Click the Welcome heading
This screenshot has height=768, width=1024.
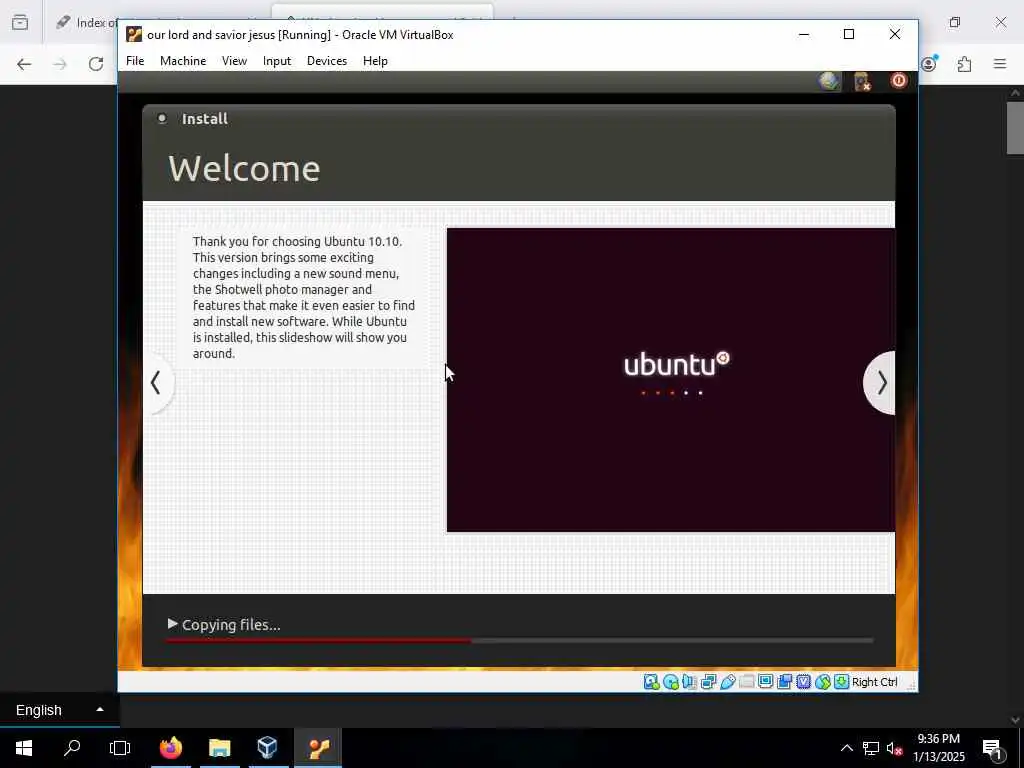tap(244, 168)
